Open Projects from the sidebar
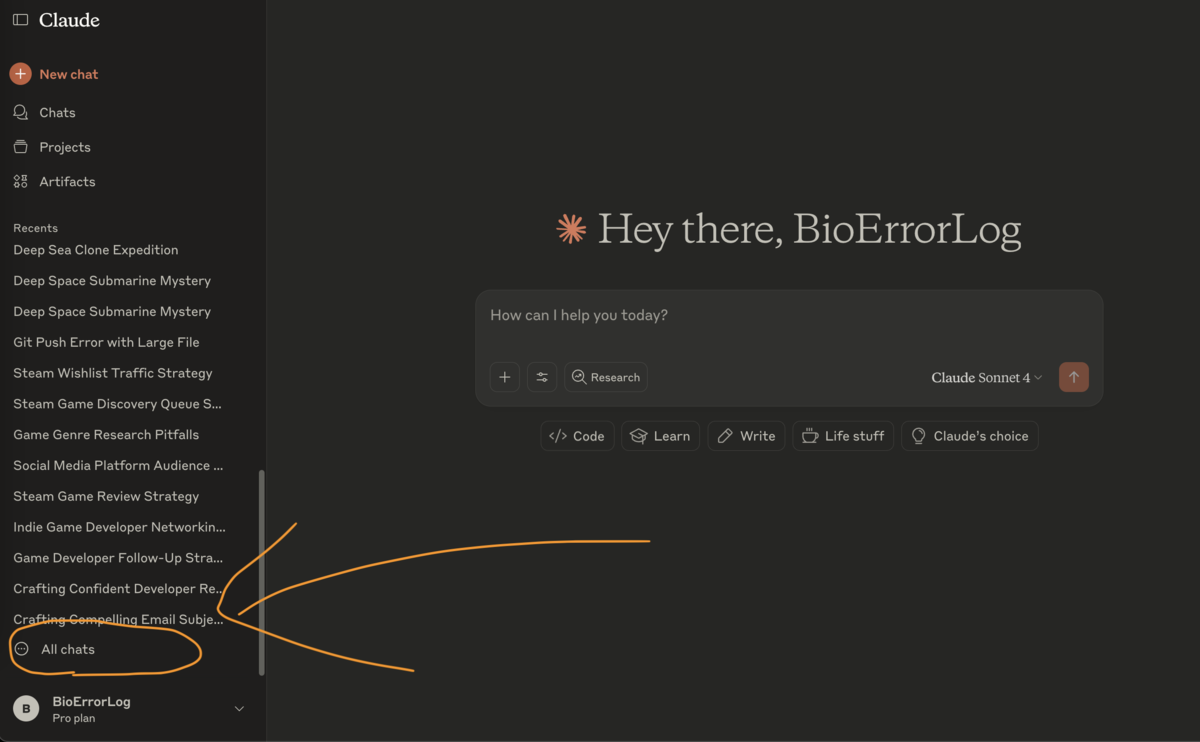Viewport: 1200px width, 742px height. pyautogui.click(x=22, y=146)
